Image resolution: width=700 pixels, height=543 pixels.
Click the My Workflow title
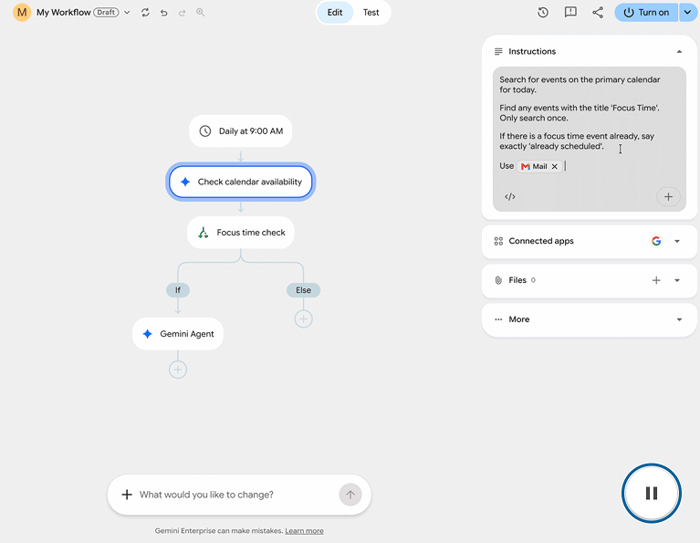(x=63, y=13)
